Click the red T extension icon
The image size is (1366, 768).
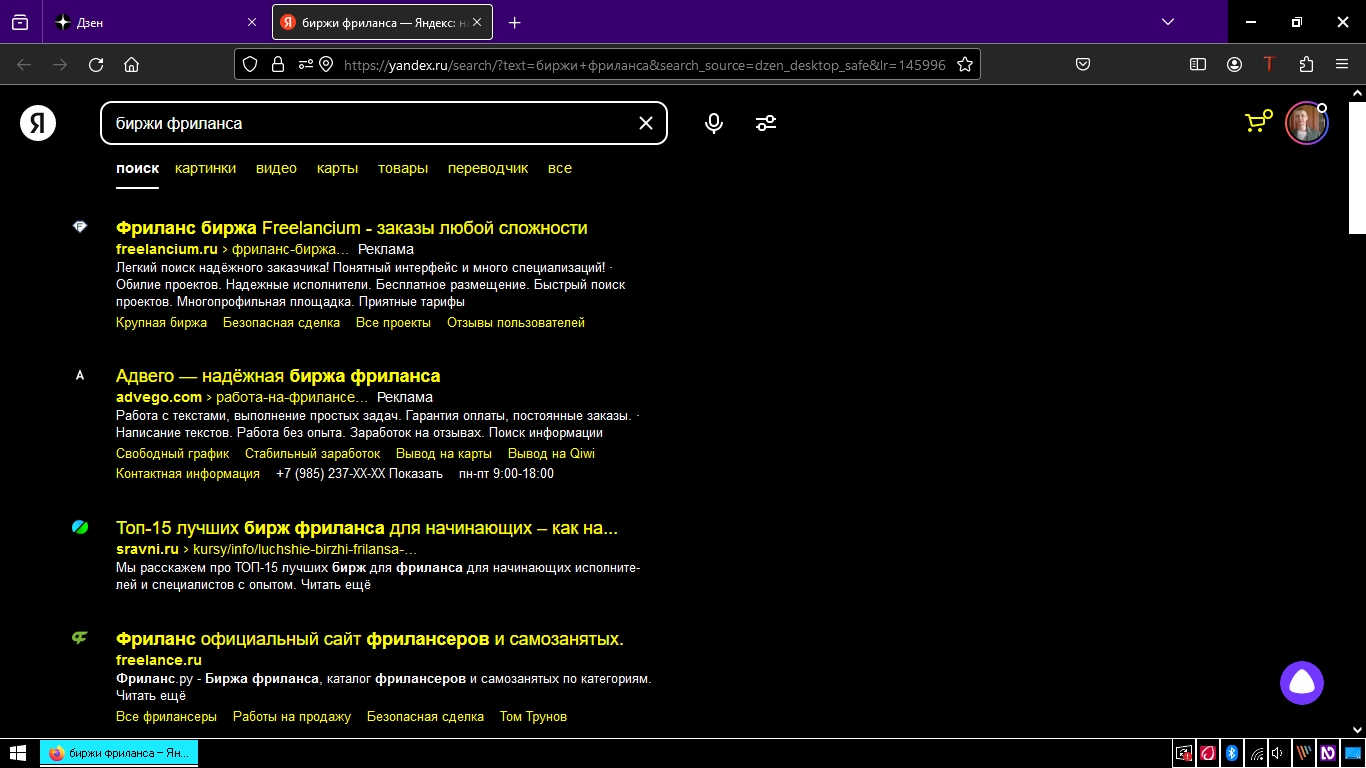1270,64
